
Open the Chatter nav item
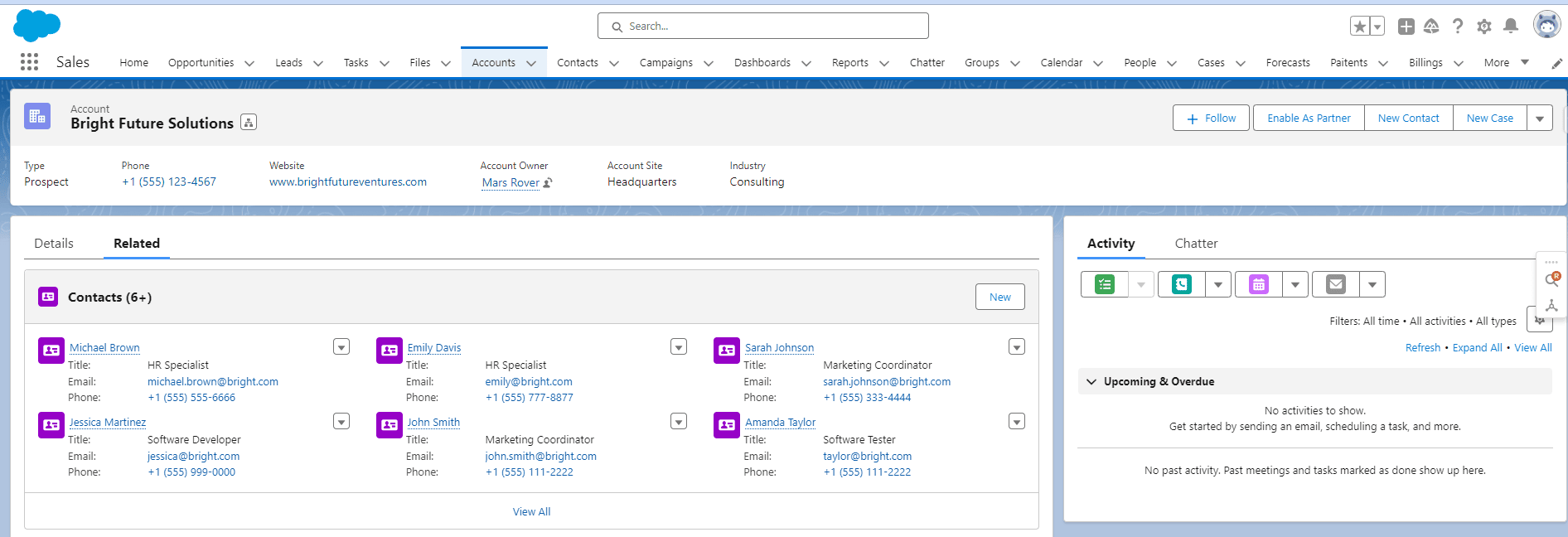[927, 63]
